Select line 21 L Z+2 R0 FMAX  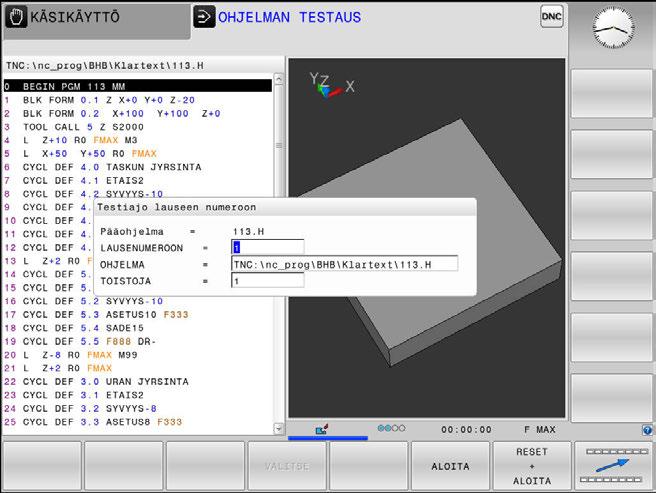tap(138, 368)
